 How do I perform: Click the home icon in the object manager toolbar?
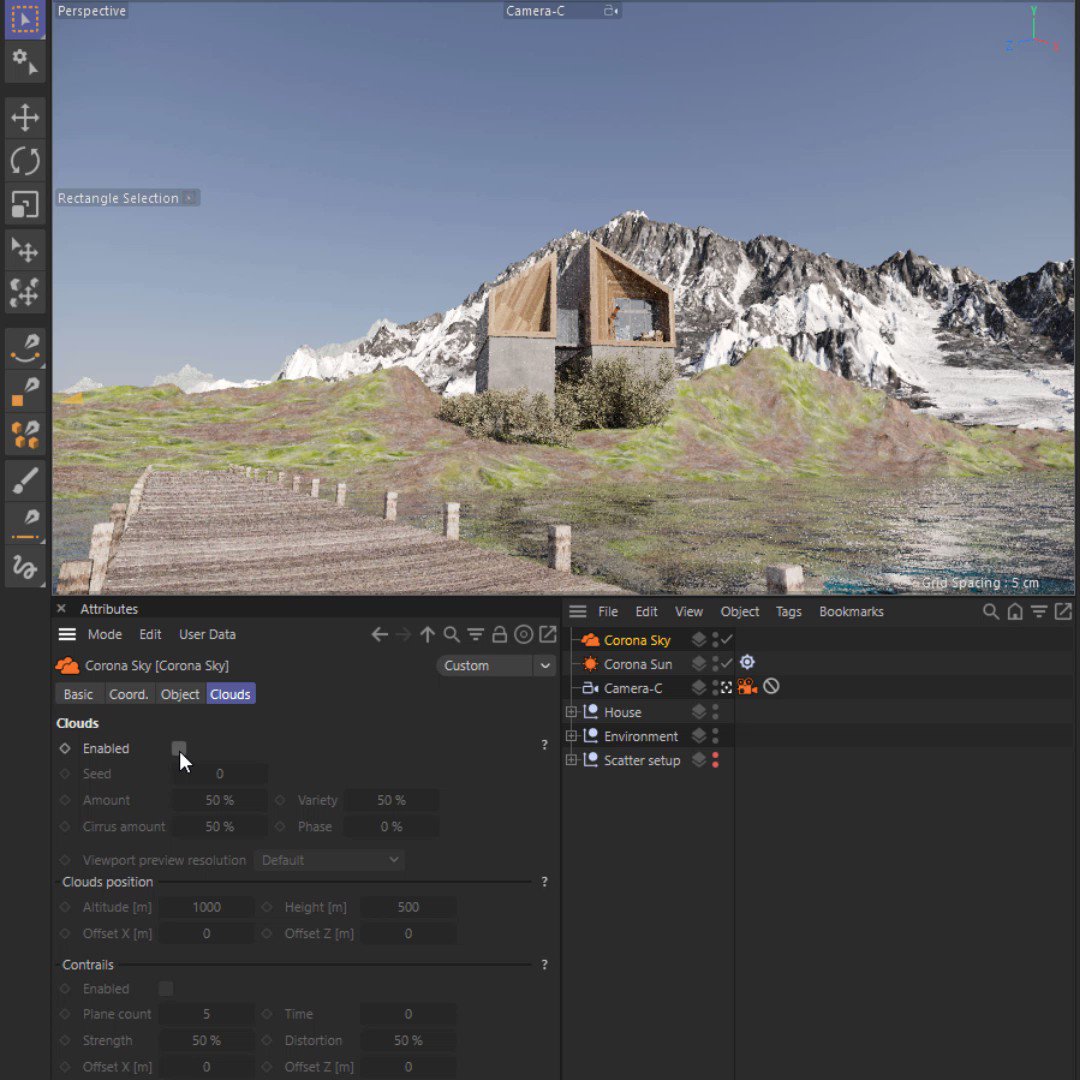pyautogui.click(x=1014, y=611)
